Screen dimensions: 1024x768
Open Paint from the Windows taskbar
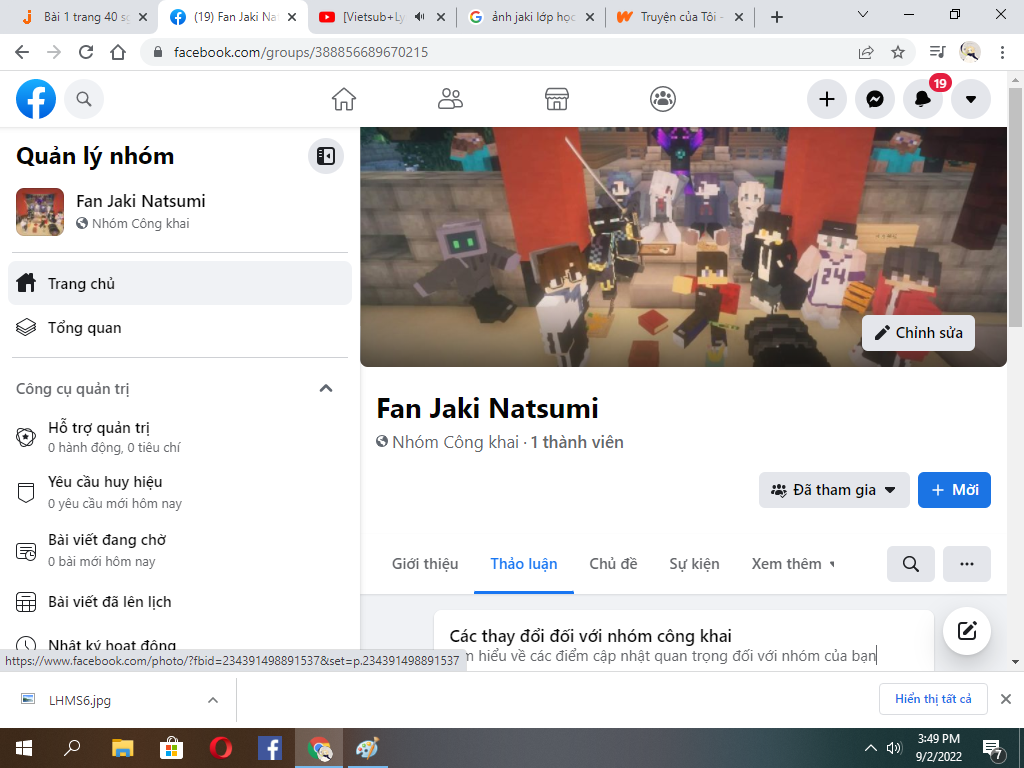(367, 748)
